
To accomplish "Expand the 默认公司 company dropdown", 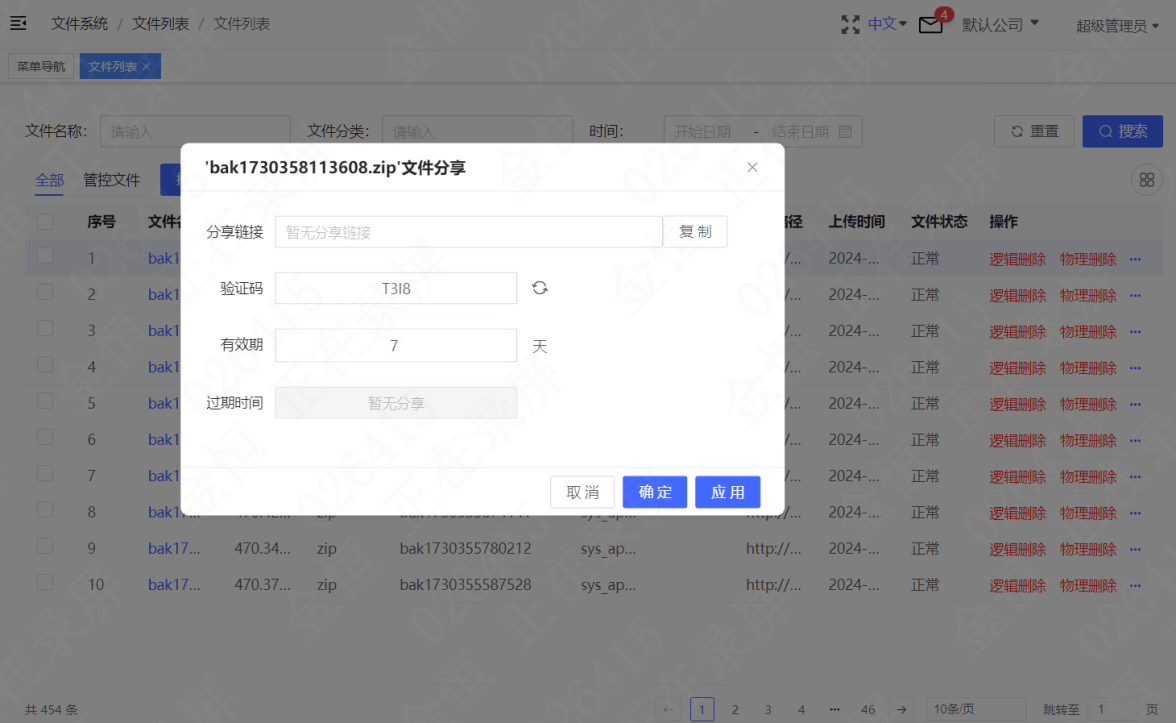I will coord(1000,25).
